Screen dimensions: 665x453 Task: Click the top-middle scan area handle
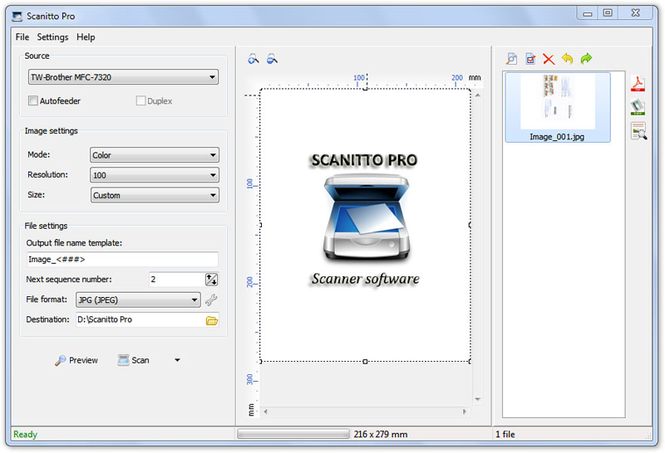[x=365, y=89]
